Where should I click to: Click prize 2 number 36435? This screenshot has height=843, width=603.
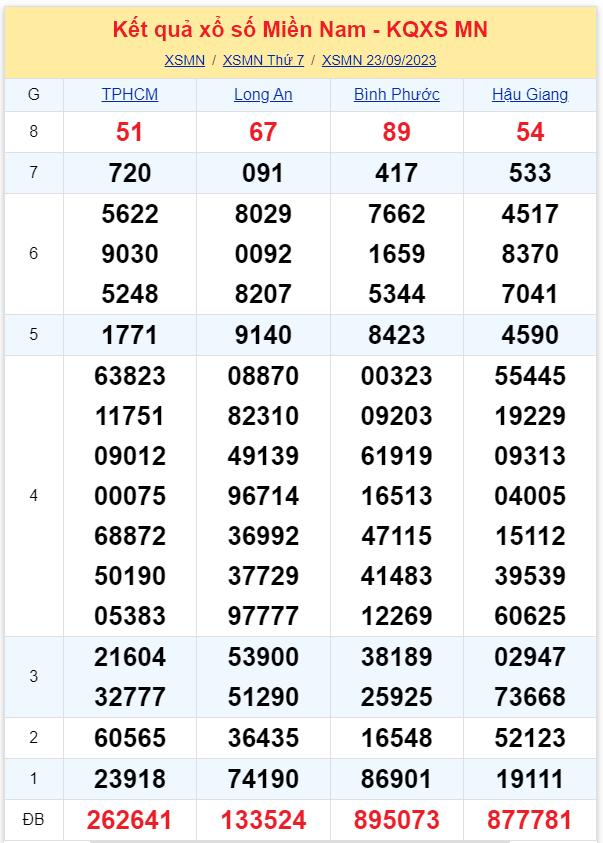coord(263,738)
